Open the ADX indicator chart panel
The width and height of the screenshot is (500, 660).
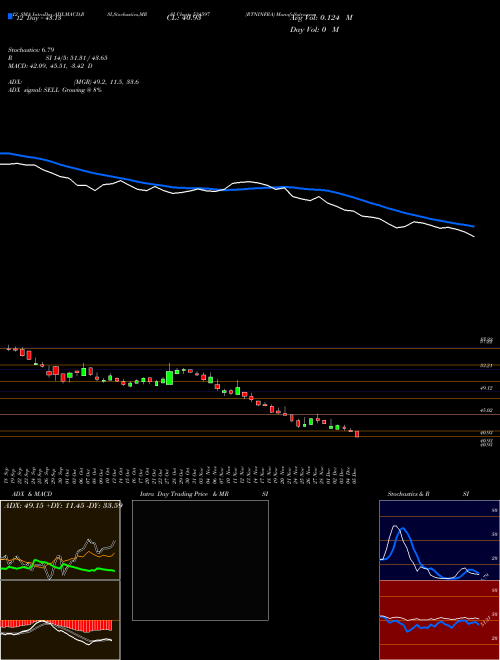tap(60, 540)
